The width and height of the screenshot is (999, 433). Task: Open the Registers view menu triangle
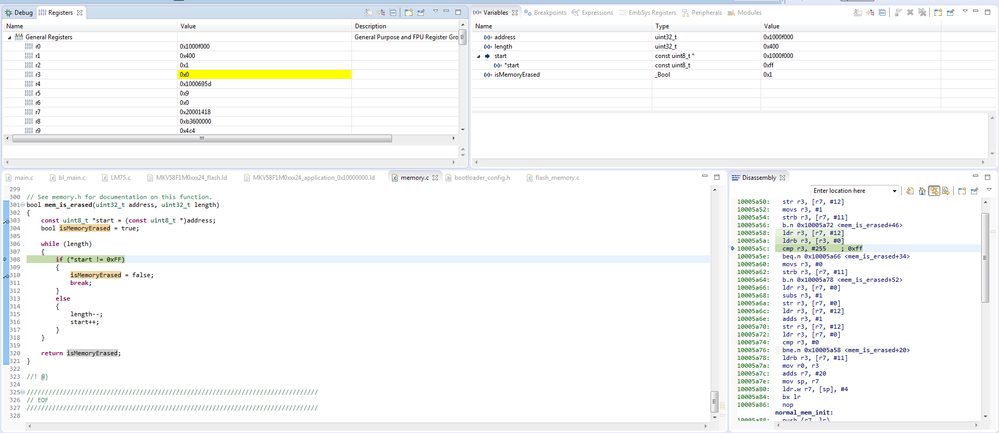(x=436, y=11)
